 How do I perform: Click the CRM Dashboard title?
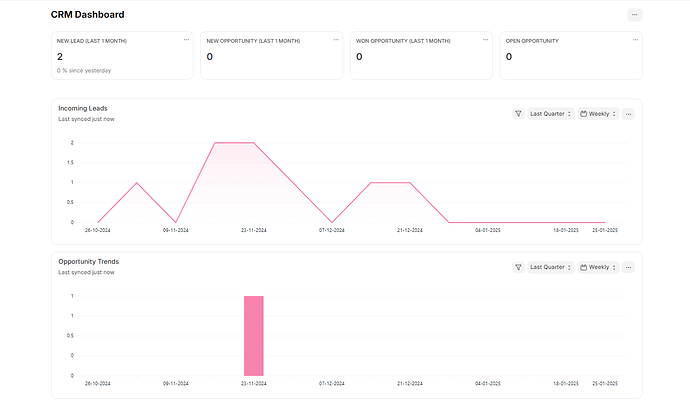(88, 15)
